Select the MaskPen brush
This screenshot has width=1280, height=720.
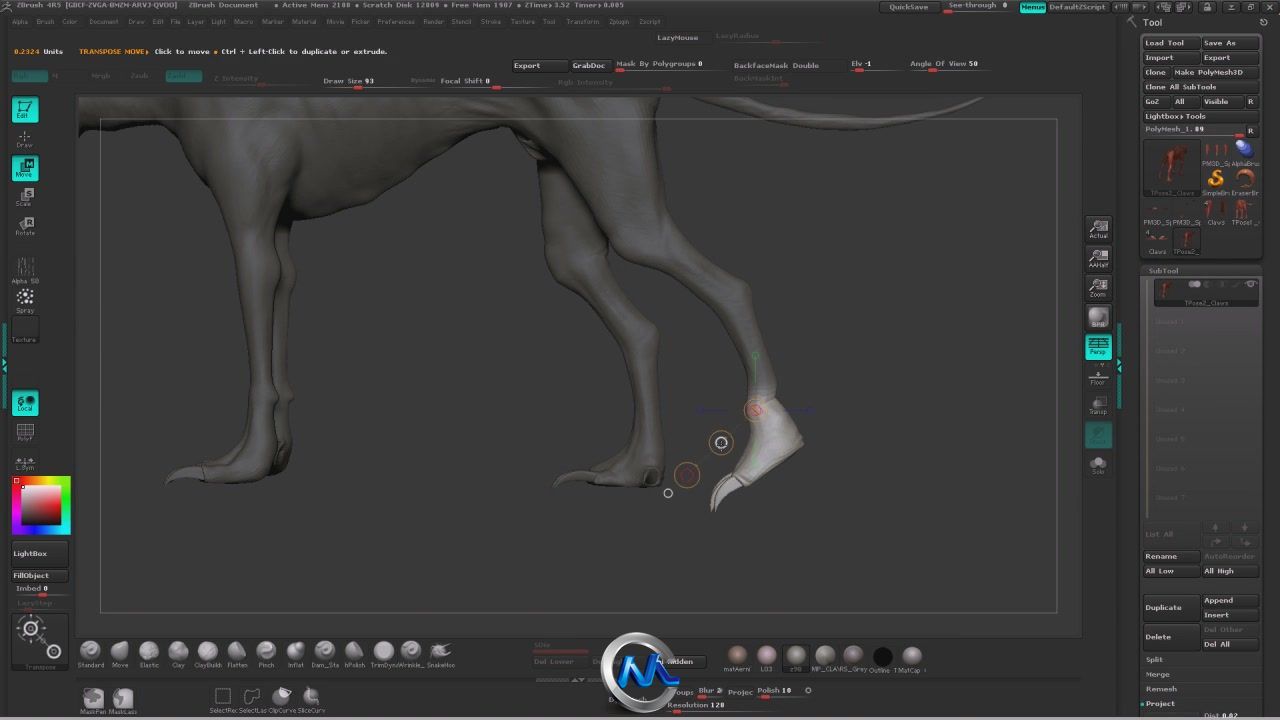(x=93, y=700)
